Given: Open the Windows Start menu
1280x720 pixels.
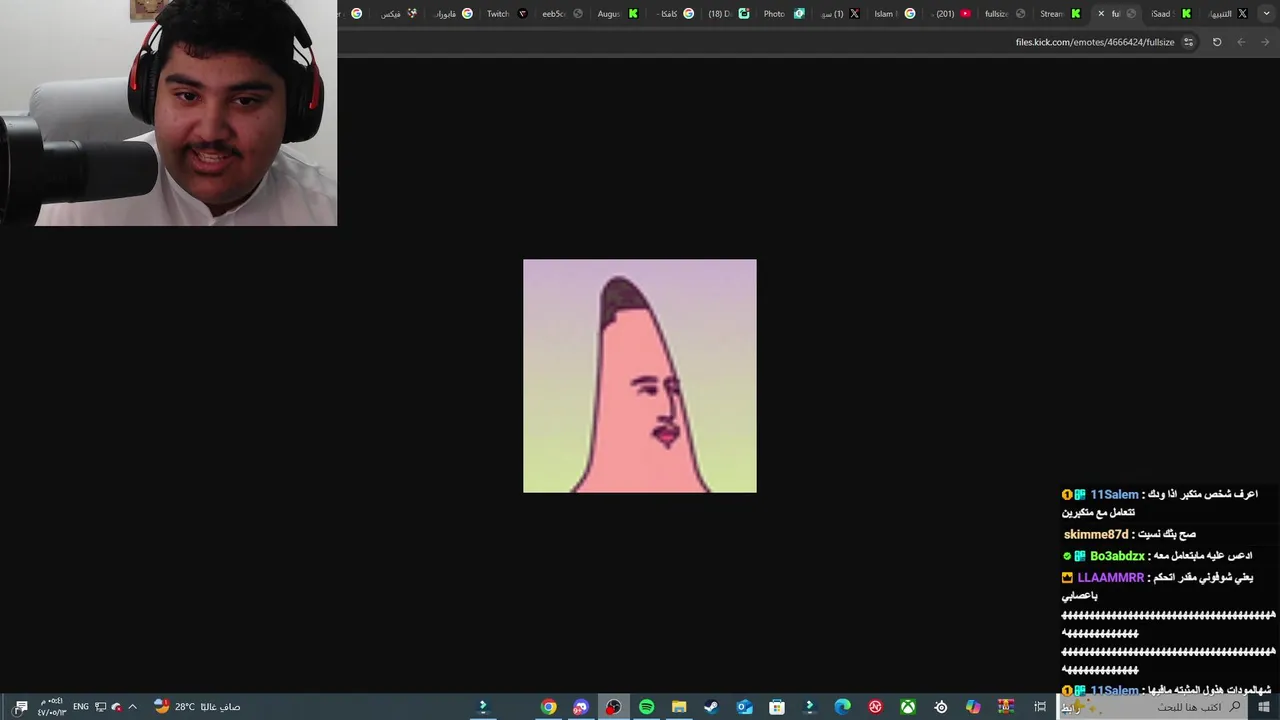Looking at the screenshot, I should coord(1264,707).
